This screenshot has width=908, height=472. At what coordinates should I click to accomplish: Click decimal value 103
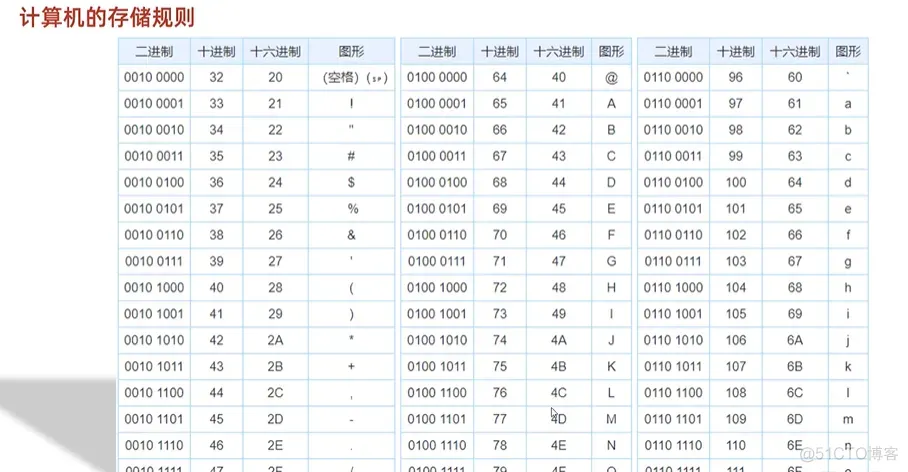(736, 262)
